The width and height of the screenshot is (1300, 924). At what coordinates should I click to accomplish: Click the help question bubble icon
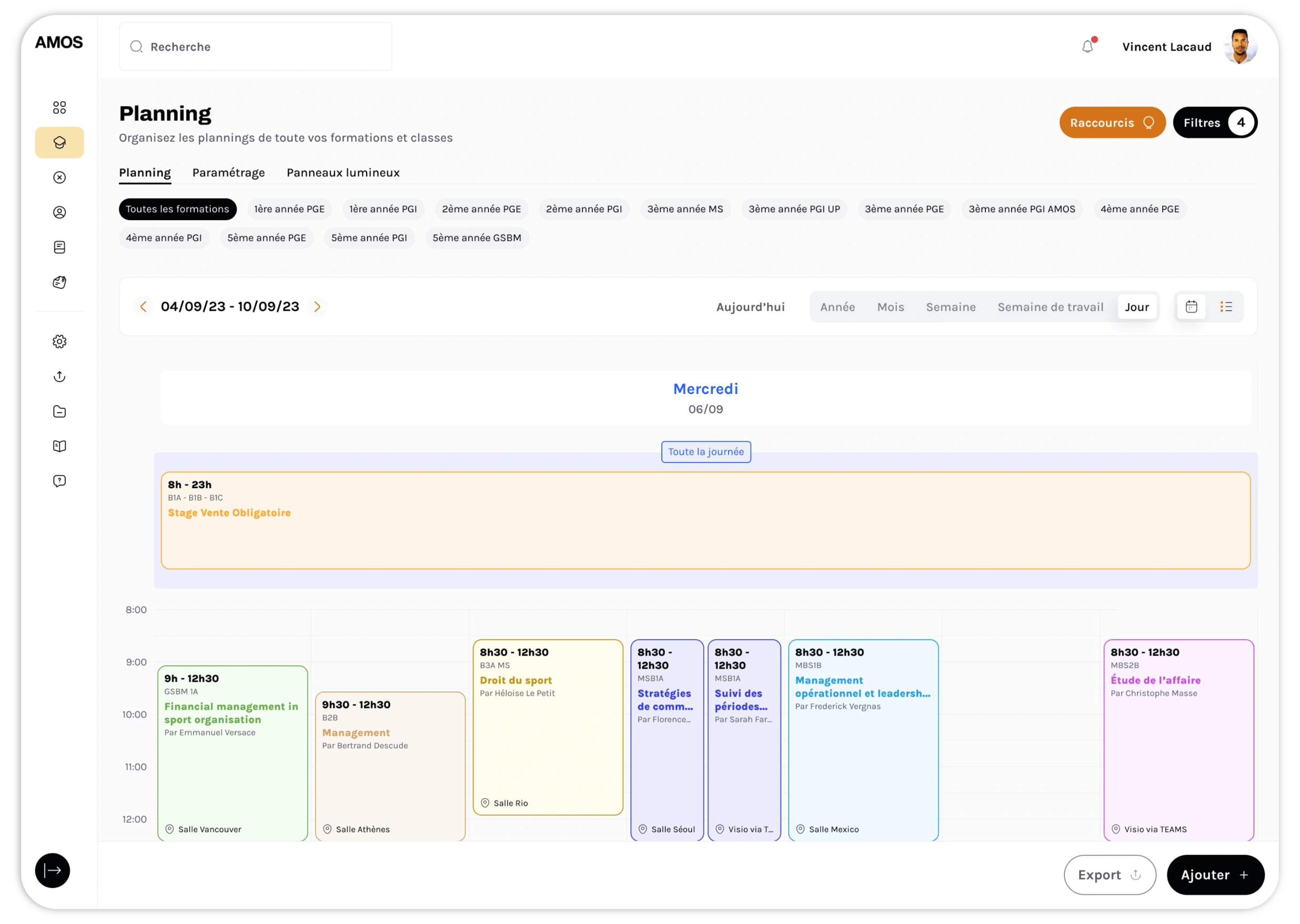click(59, 481)
